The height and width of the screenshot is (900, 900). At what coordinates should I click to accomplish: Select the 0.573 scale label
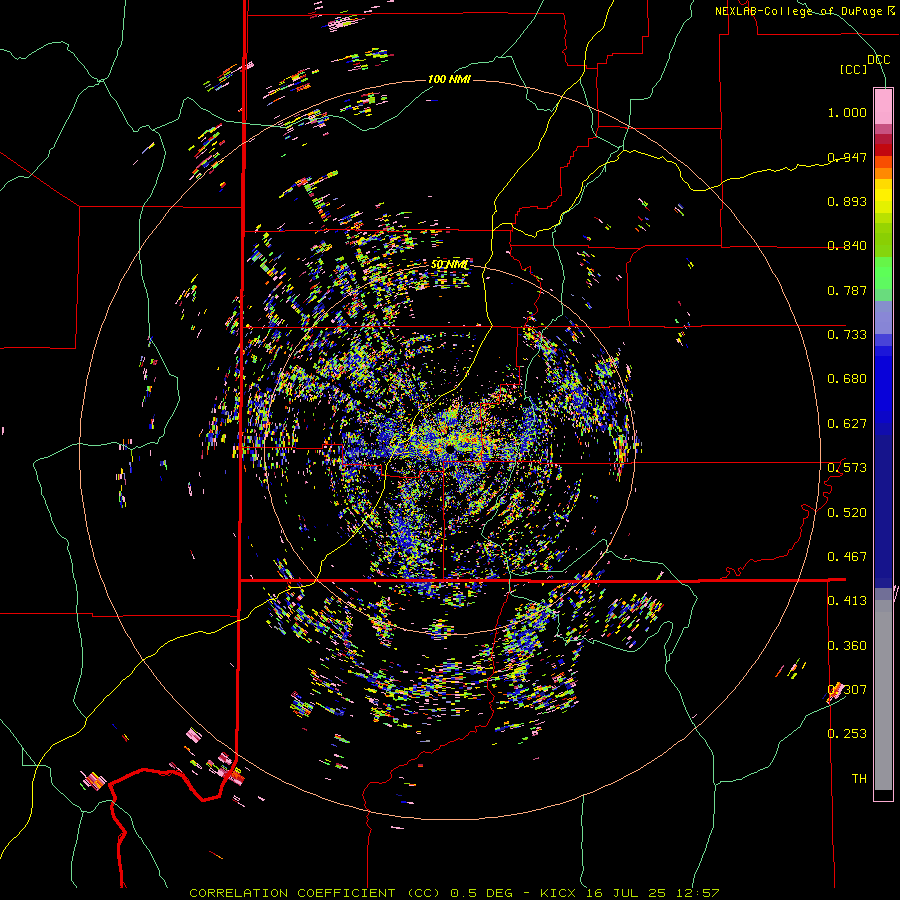pyautogui.click(x=847, y=468)
